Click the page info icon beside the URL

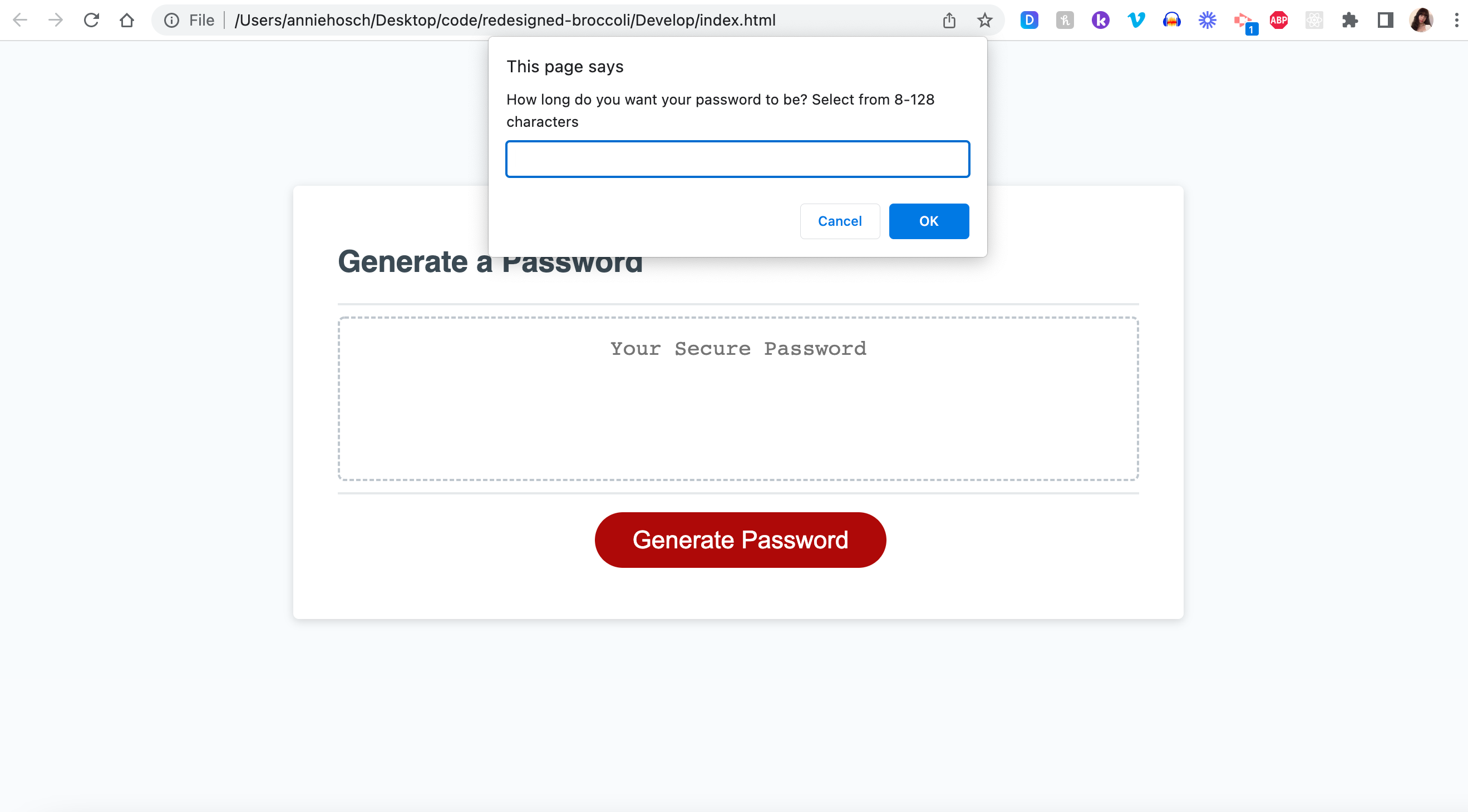point(170,20)
